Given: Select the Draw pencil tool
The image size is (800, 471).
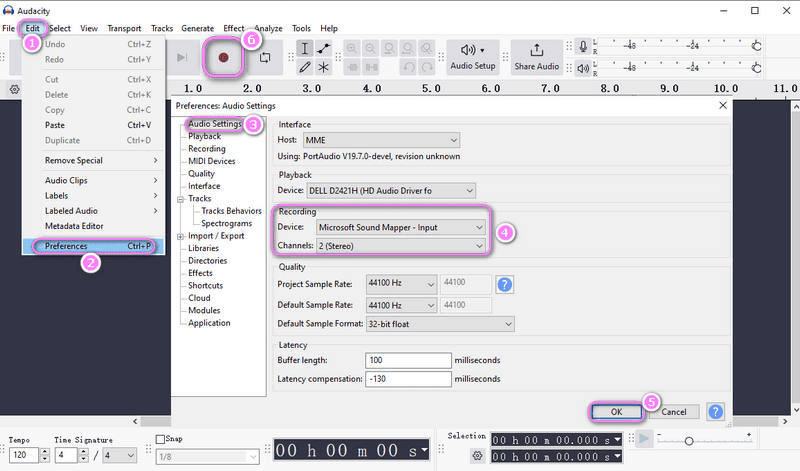Looking at the screenshot, I should 306,67.
